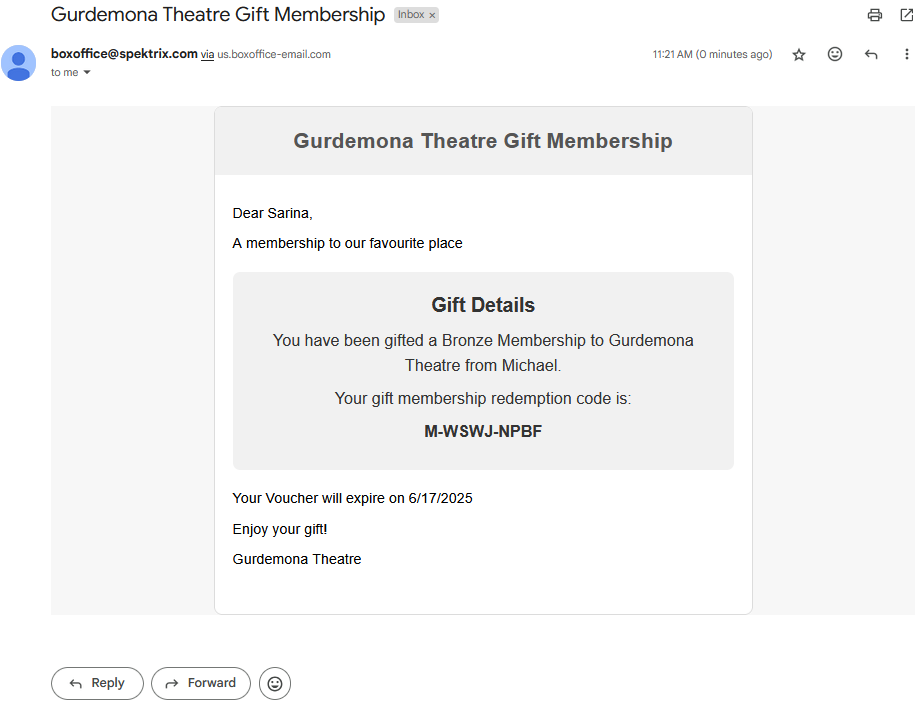This screenshot has height=714, width=916.
Task: Select the redemption code M-WSWJ-NPBF
Action: pyautogui.click(x=483, y=431)
